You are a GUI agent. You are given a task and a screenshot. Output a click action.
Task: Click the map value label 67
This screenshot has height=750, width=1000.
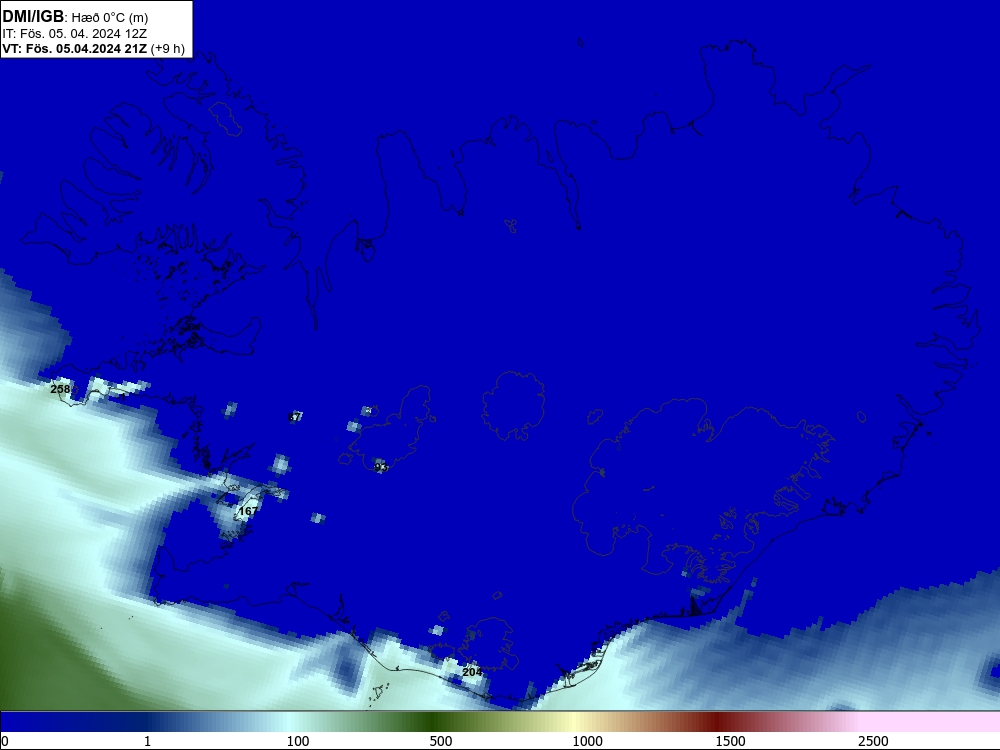click(x=294, y=417)
